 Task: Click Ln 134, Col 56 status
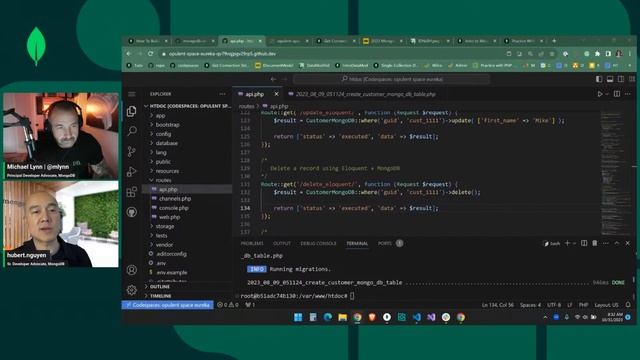pos(498,305)
